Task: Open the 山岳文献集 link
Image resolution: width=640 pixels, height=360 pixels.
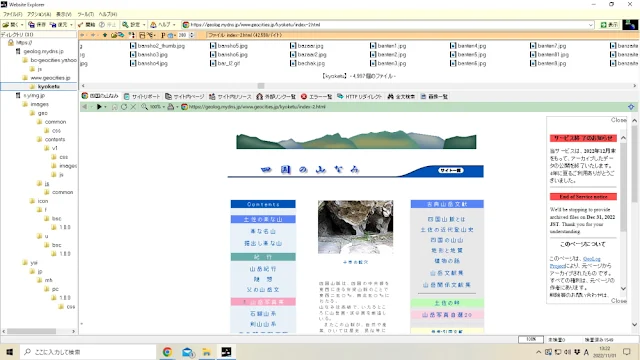Action: coord(447,273)
